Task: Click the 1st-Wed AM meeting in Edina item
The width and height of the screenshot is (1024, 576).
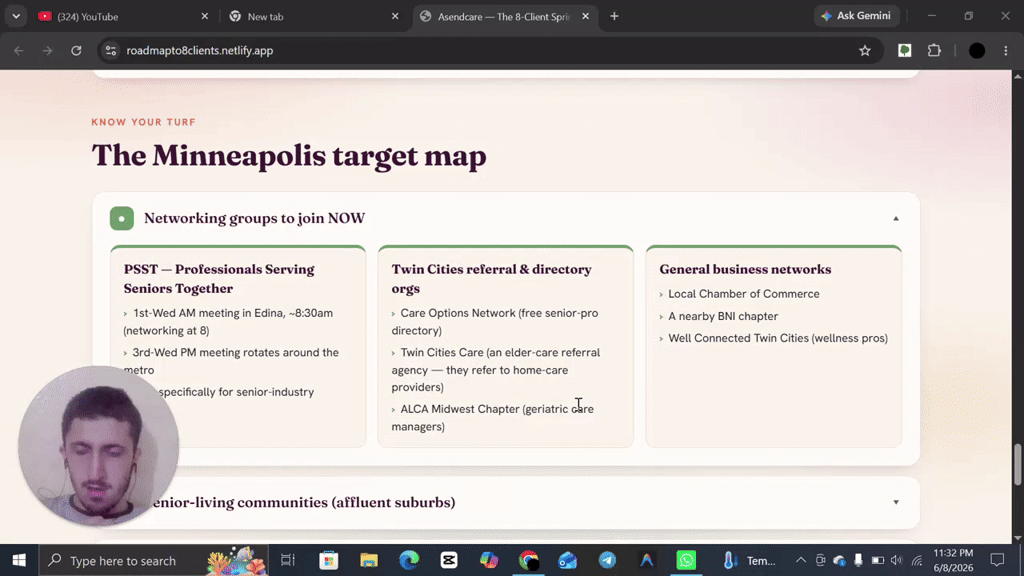Action: pos(228,322)
